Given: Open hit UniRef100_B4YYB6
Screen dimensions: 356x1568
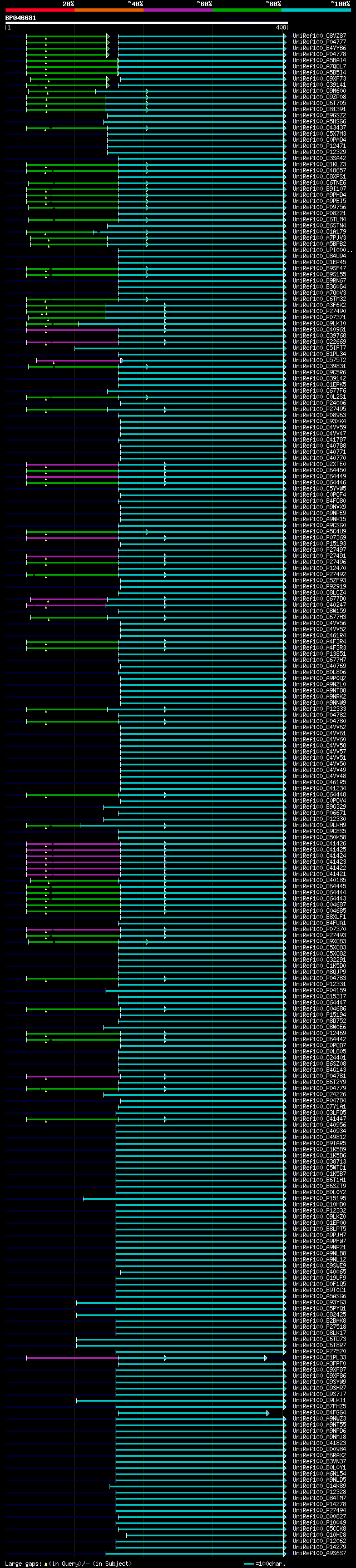Looking at the screenshot, I should [x=319, y=48].
